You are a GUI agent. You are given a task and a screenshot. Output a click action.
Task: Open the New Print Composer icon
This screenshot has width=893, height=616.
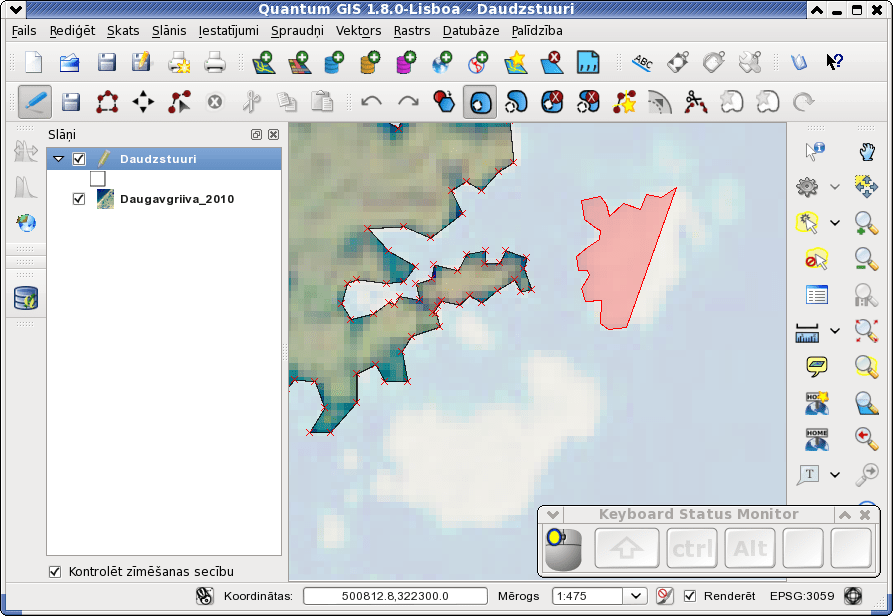point(179,62)
